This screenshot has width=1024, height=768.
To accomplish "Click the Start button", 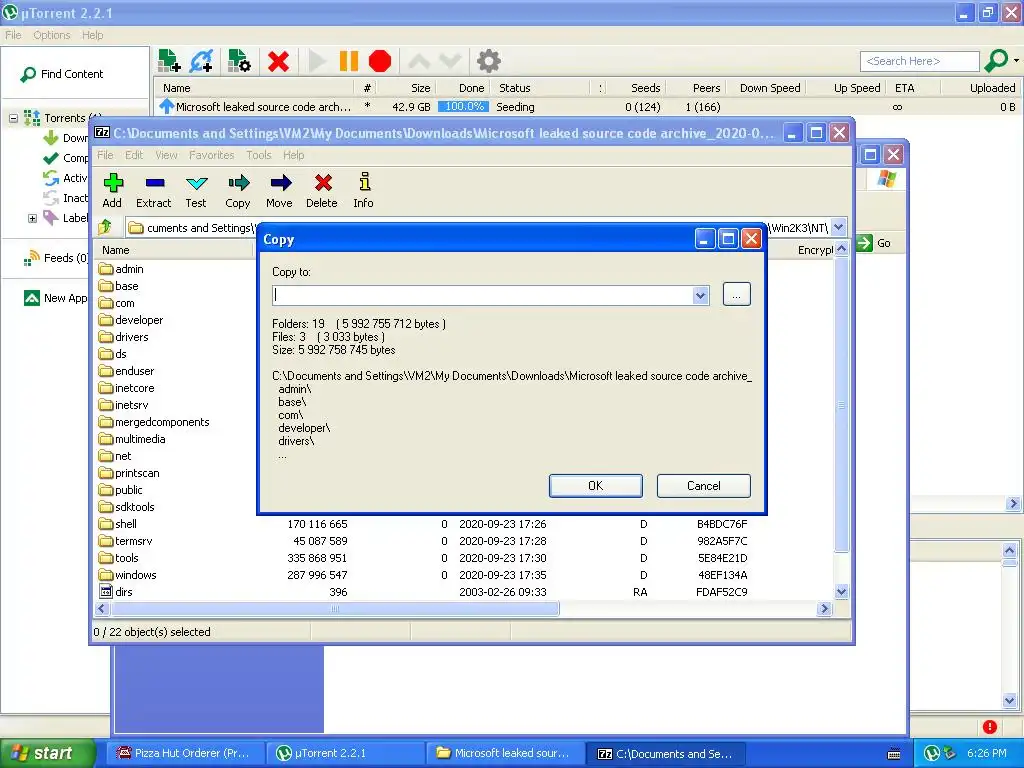I will 47,753.
